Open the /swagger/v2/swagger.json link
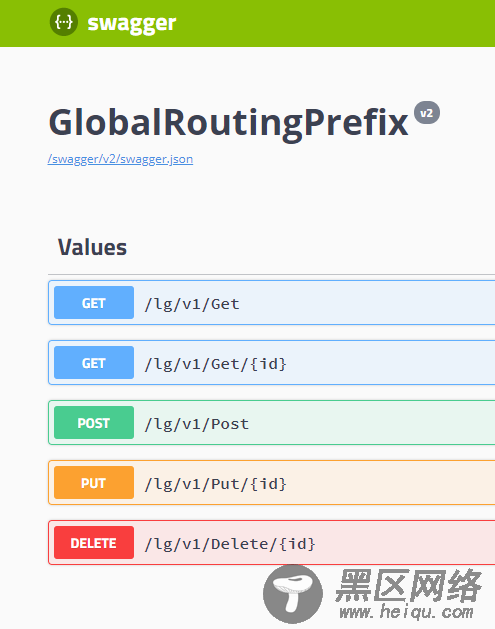Image resolution: width=495 pixels, height=629 pixels. (120, 159)
